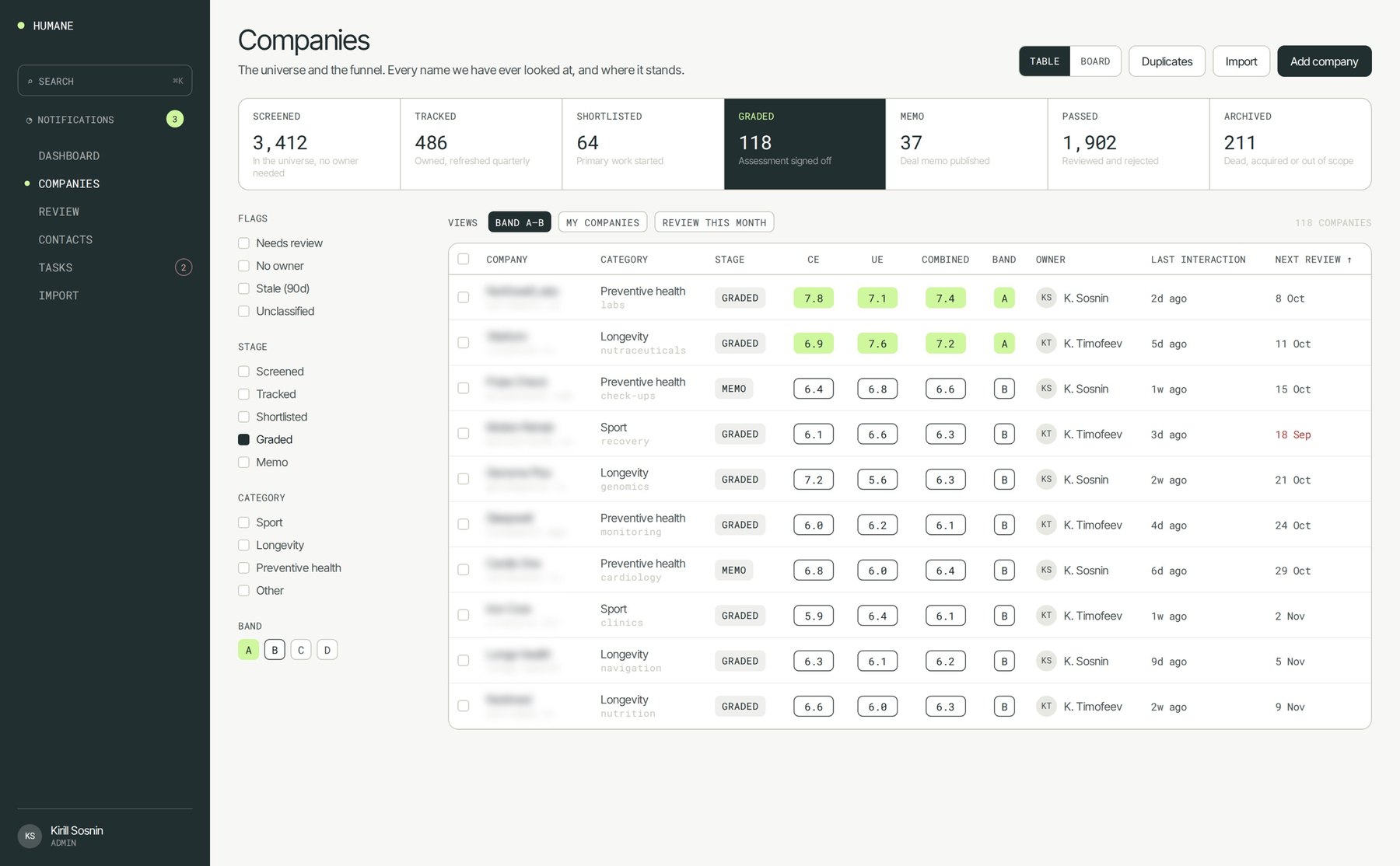The width and height of the screenshot is (1400, 866).
Task: Open the Review This Month view
Action: [x=714, y=222]
